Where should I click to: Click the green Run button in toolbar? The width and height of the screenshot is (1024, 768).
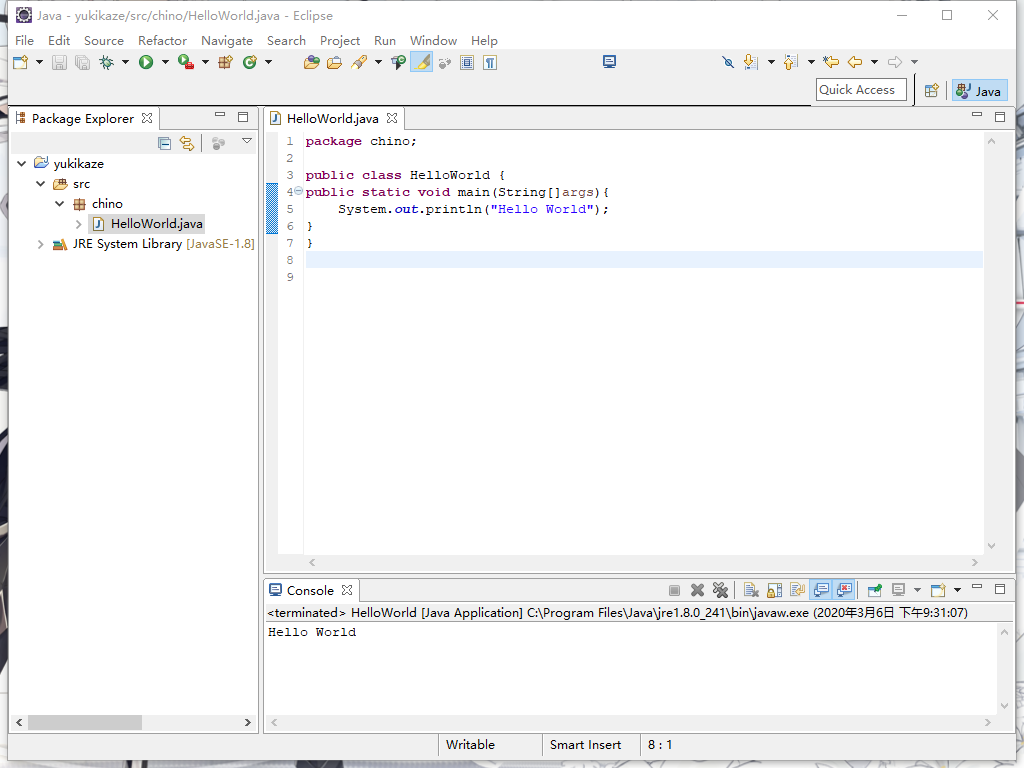point(146,62)
